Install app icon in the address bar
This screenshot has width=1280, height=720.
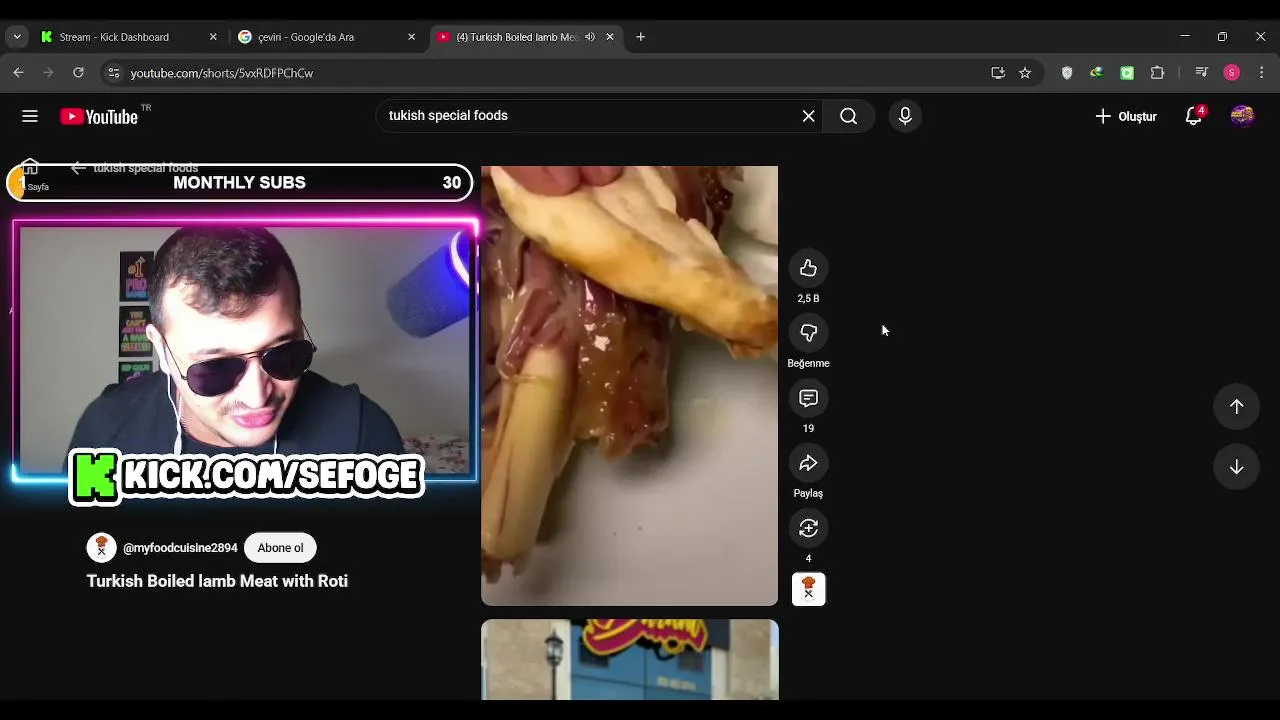click(x=997, y=73)
